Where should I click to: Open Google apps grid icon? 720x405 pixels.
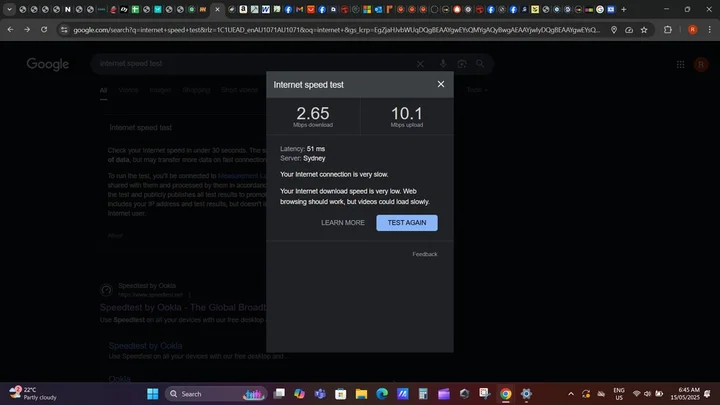coord(681,65)
